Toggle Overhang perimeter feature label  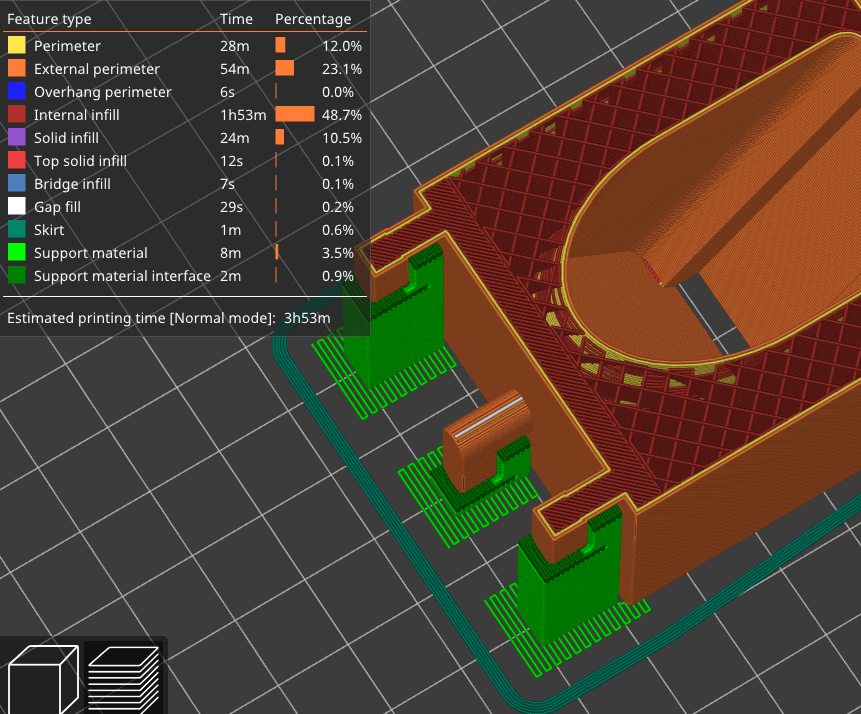coord(103,92)
